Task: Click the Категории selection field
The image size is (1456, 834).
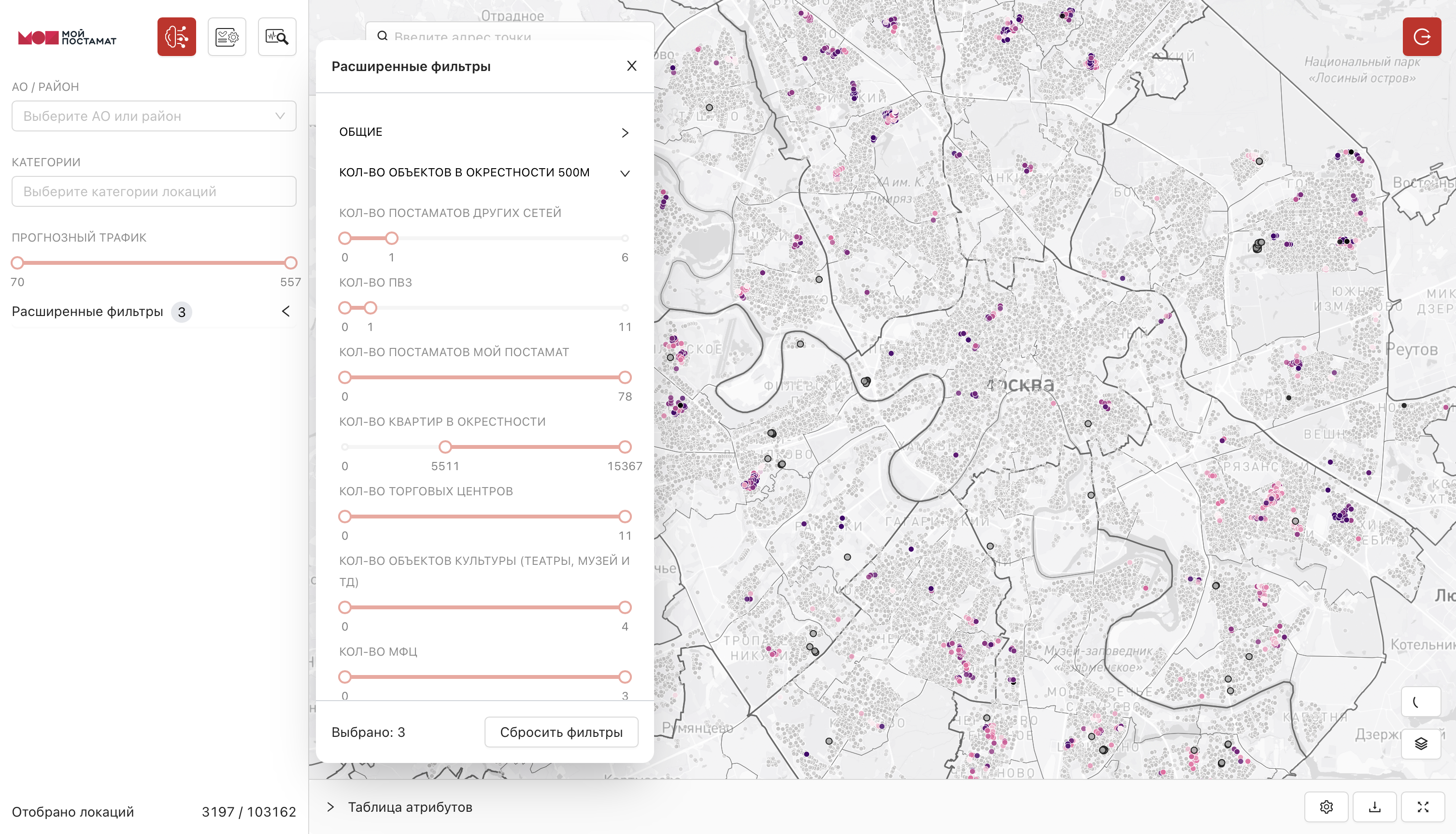Action: (154, 191)
